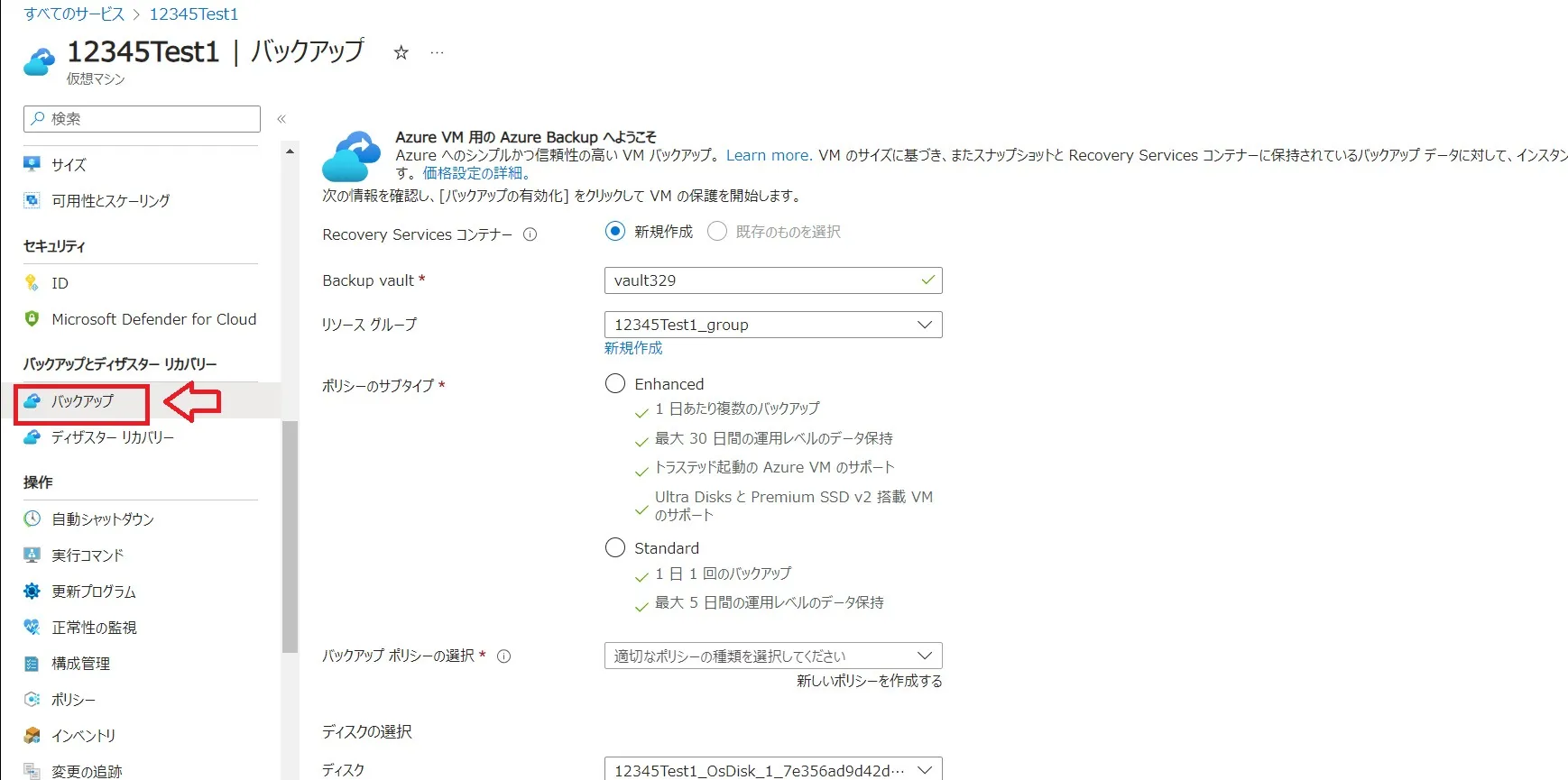Open the リソース グループ dropdown

coord(773,325)
